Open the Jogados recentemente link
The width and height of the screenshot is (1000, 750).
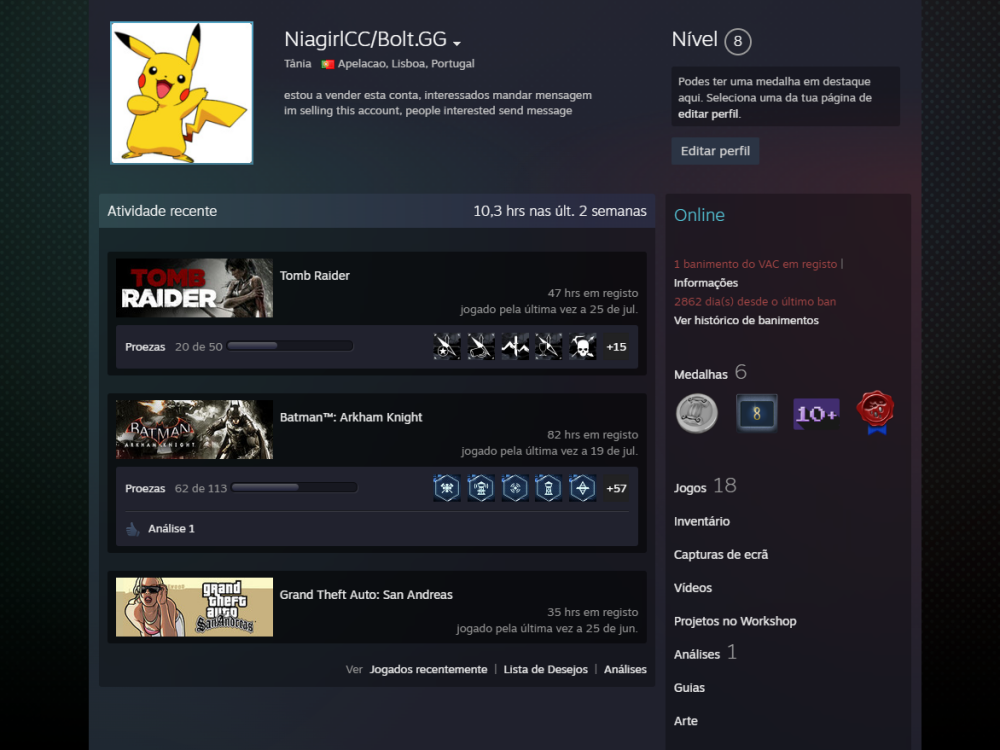click(x=428, y=669)
